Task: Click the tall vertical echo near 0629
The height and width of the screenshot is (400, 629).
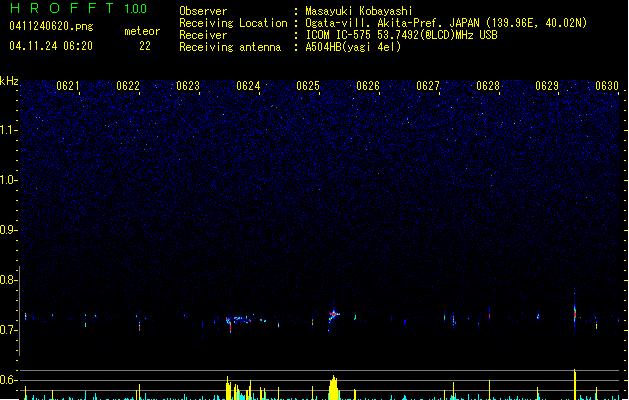Action: pyautogui.click(x=575, y=313)
